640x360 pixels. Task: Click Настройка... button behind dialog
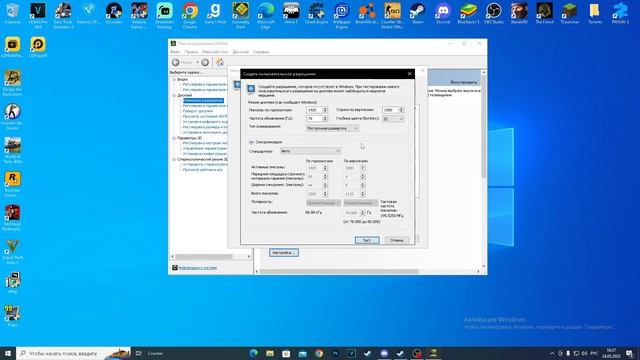pos(284,253)
